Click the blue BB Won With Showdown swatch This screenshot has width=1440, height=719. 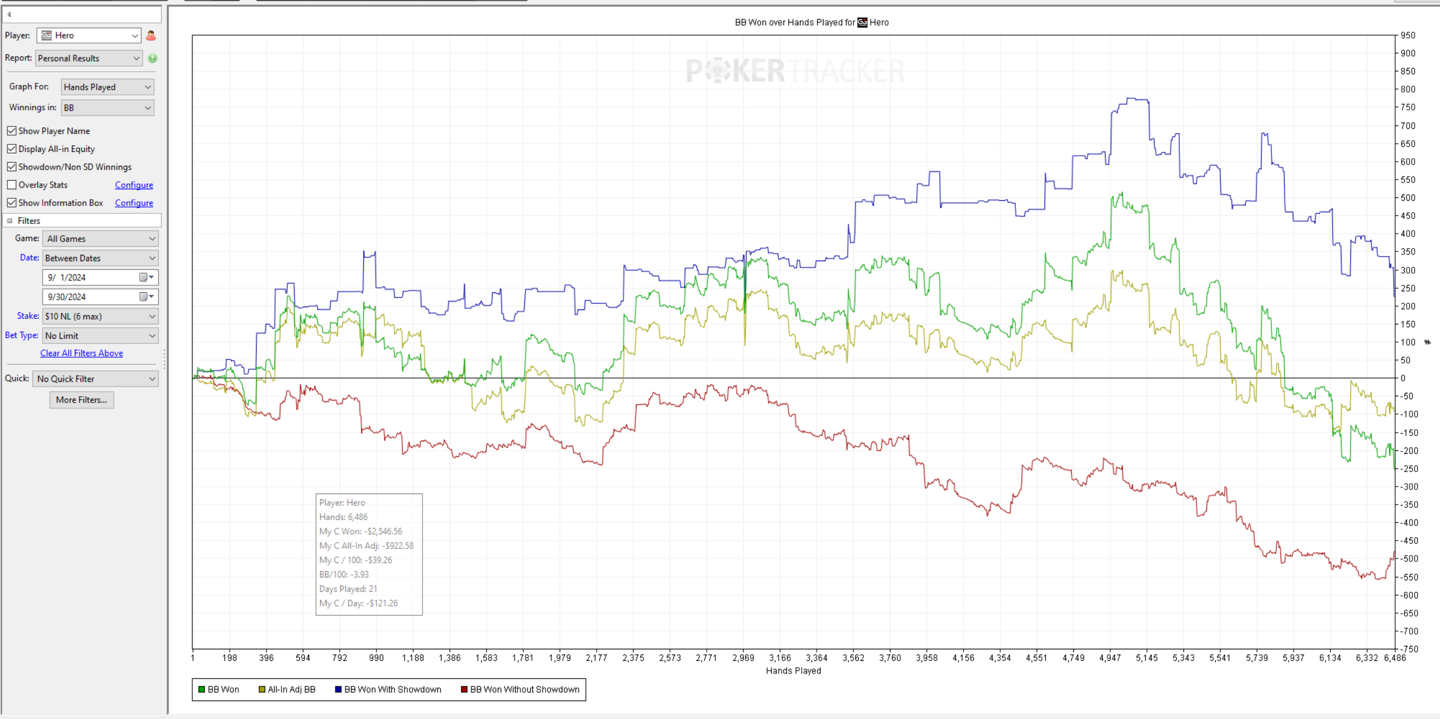click(338, 689)
